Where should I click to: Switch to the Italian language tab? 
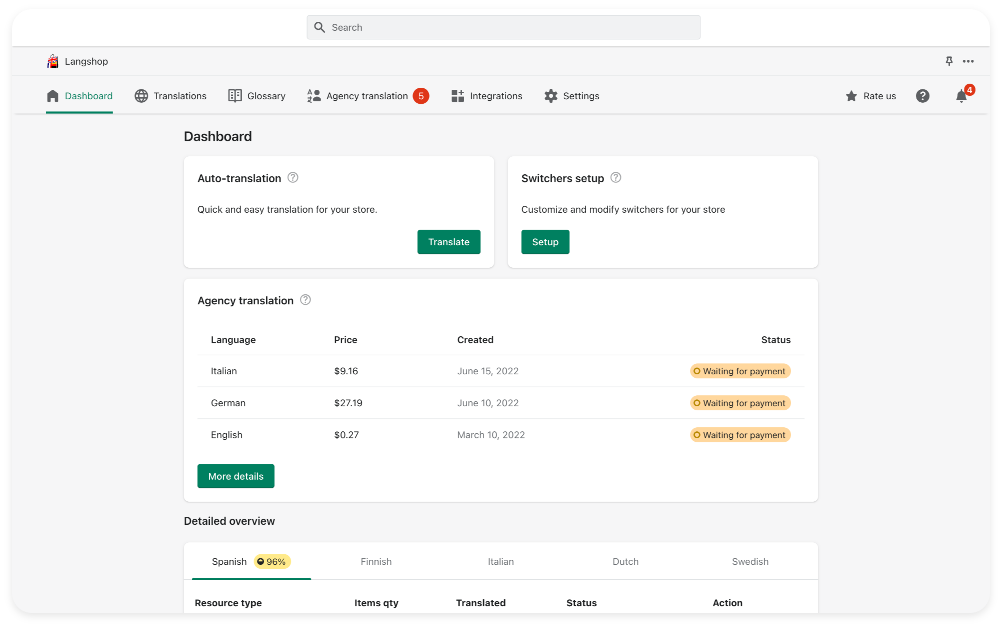point(501,562)
